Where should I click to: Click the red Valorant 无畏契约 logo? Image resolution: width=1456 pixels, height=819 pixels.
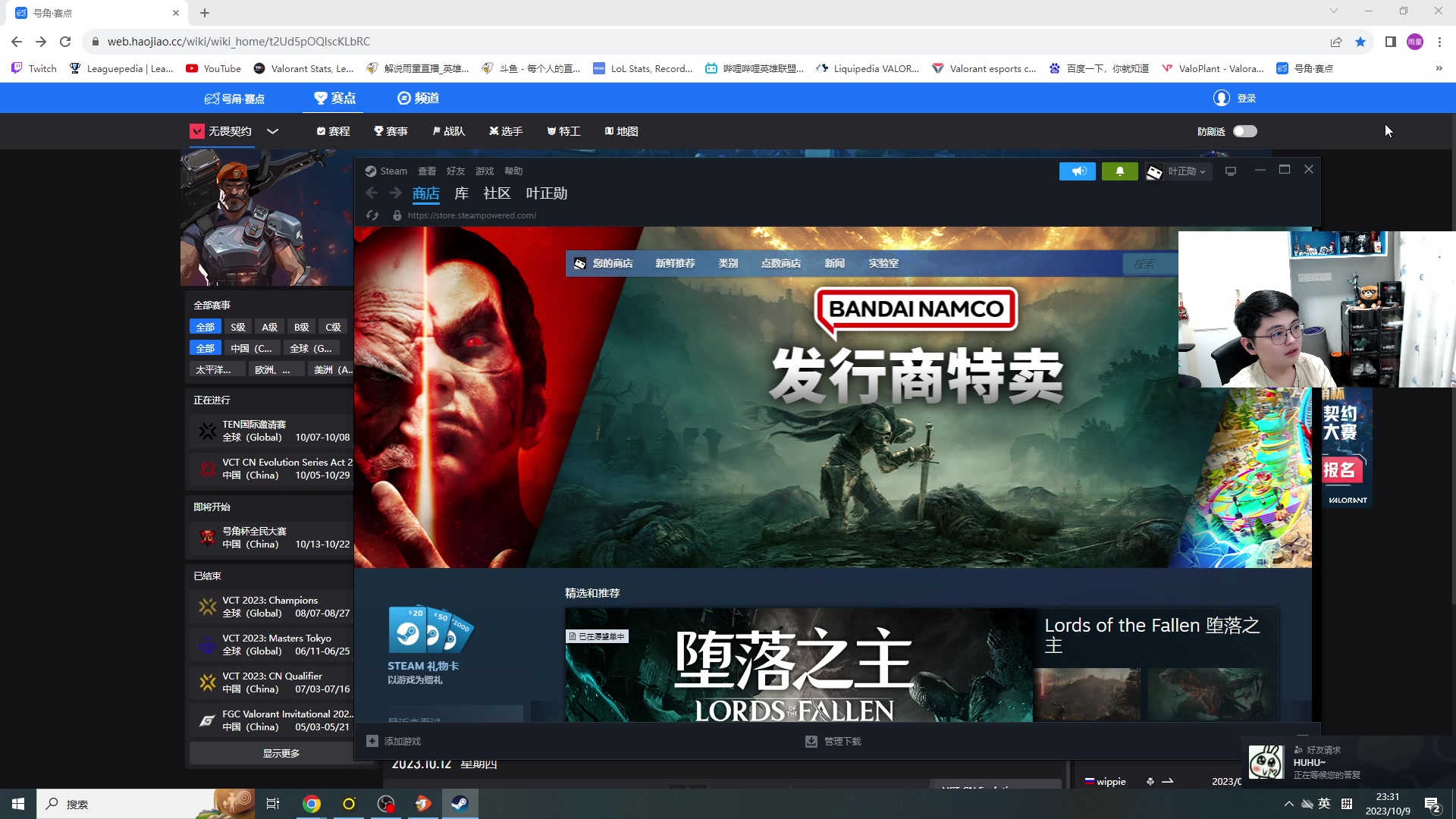(198, 130)
